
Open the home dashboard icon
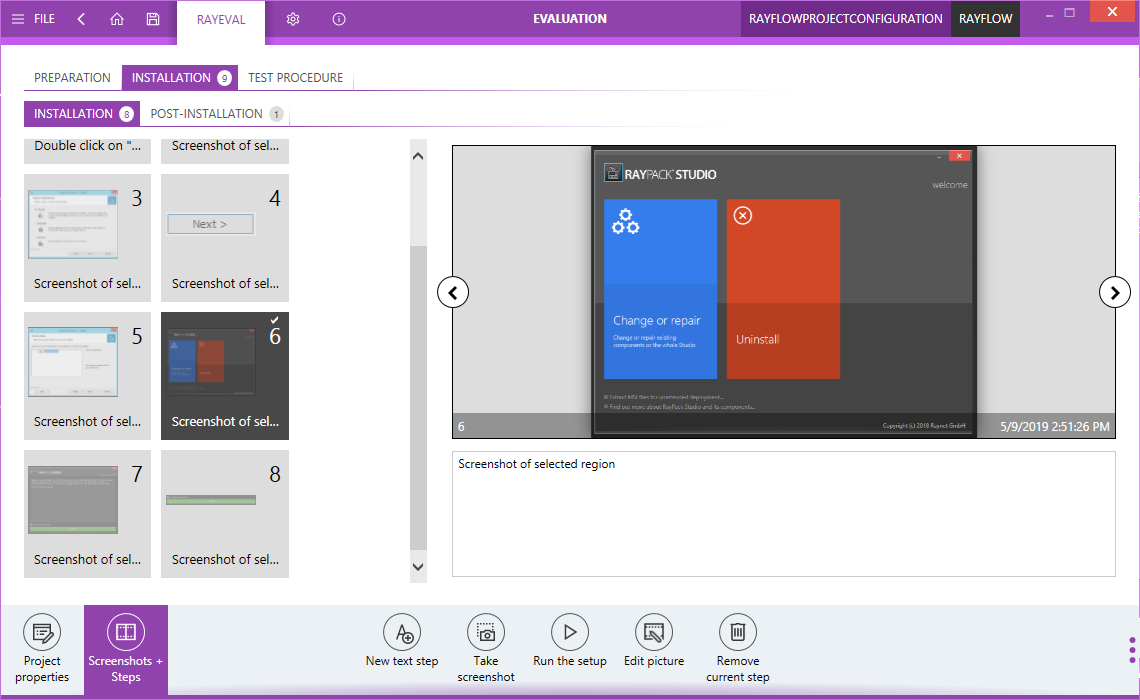[x=116, y=19]
